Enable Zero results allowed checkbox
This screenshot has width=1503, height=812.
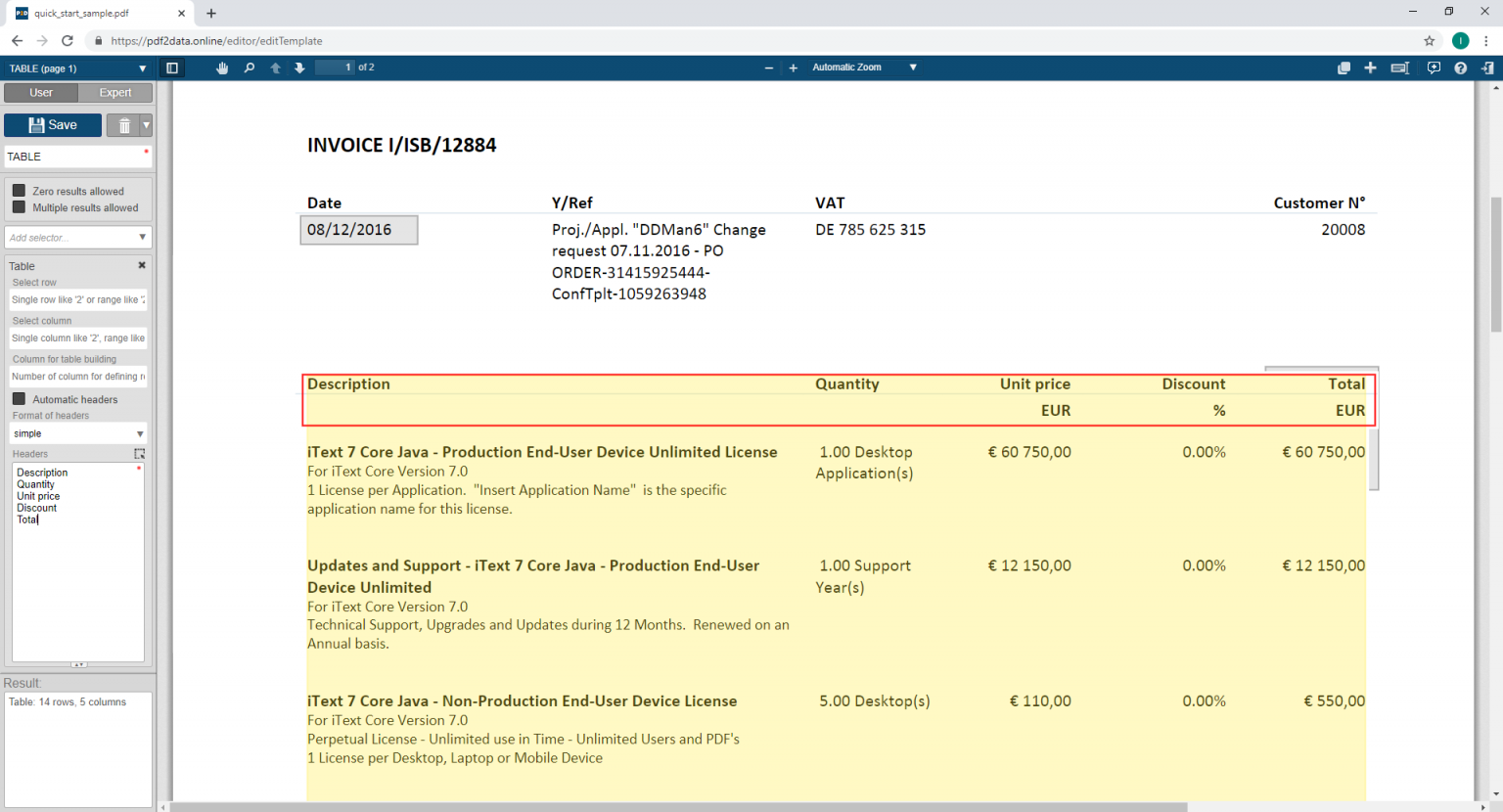(x=19, y=191)
